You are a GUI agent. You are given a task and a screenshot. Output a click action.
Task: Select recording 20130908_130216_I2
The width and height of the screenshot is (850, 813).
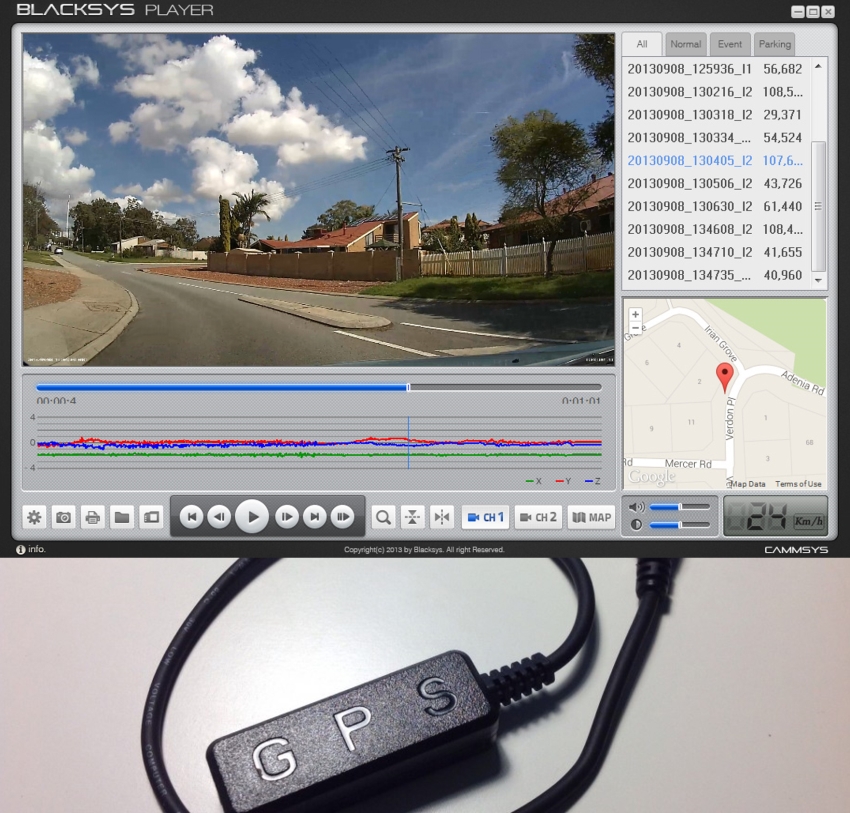click(716, 92)
